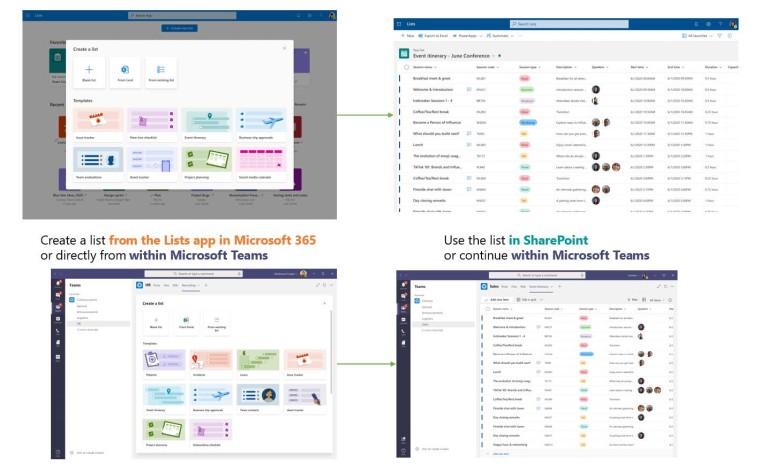Select the New hire checklist template
This screenshot has height=471, width=760.
coord(152,125)
